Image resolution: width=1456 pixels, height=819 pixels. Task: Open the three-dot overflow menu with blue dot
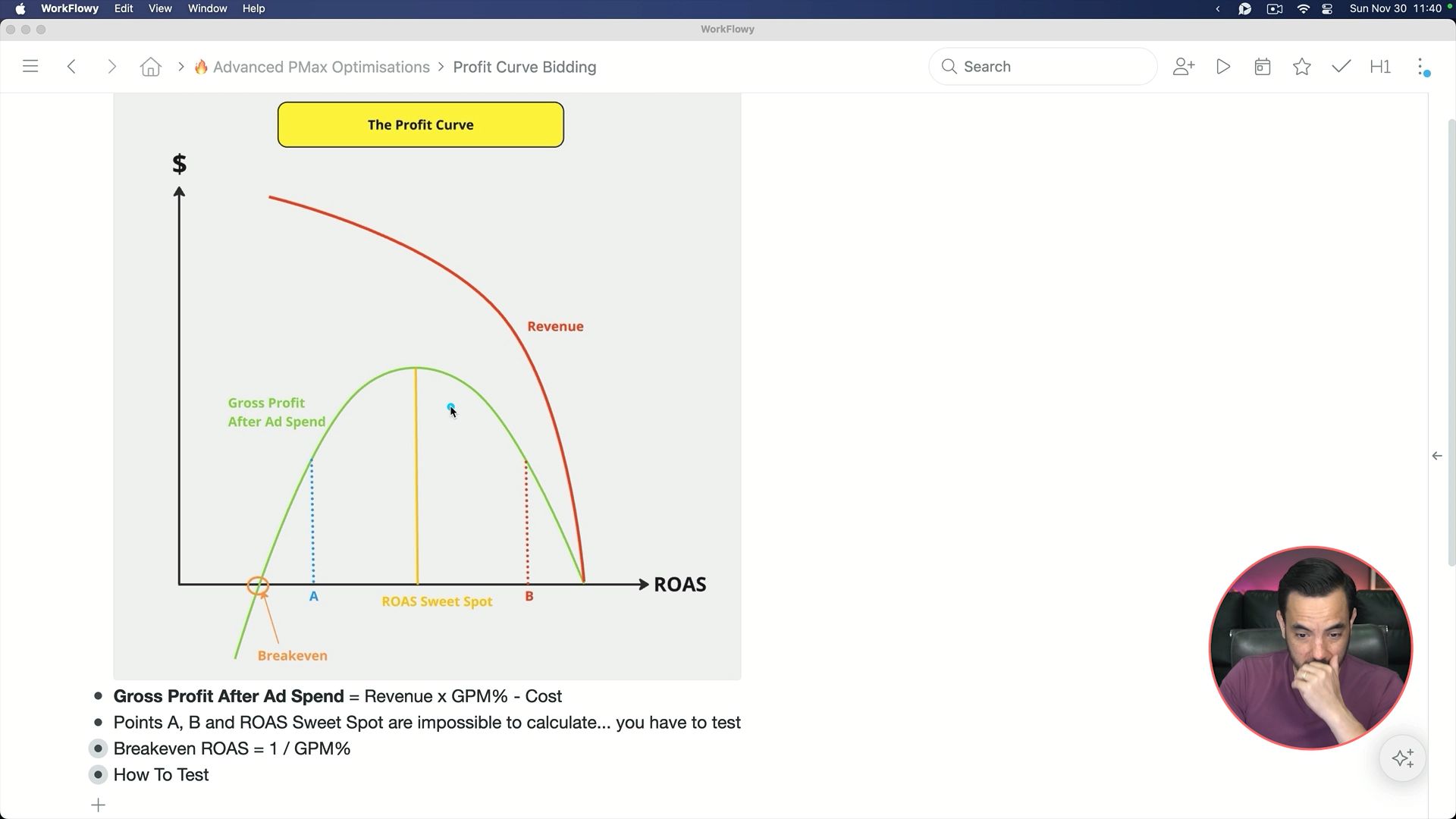pyautogui.click(x=1423, y=66)
